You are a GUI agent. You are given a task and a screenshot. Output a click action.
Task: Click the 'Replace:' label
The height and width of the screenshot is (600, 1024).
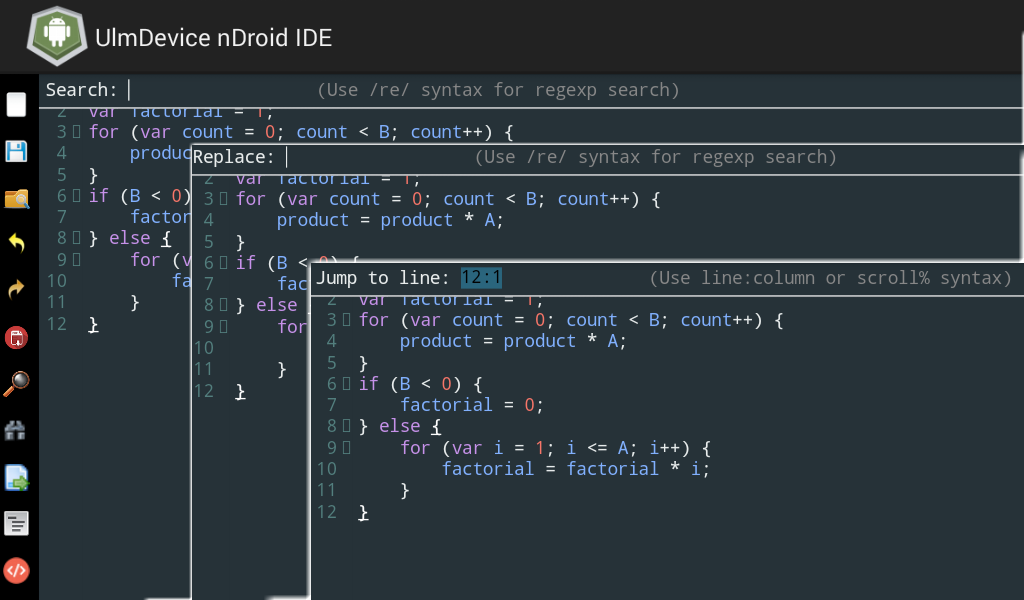233,157
